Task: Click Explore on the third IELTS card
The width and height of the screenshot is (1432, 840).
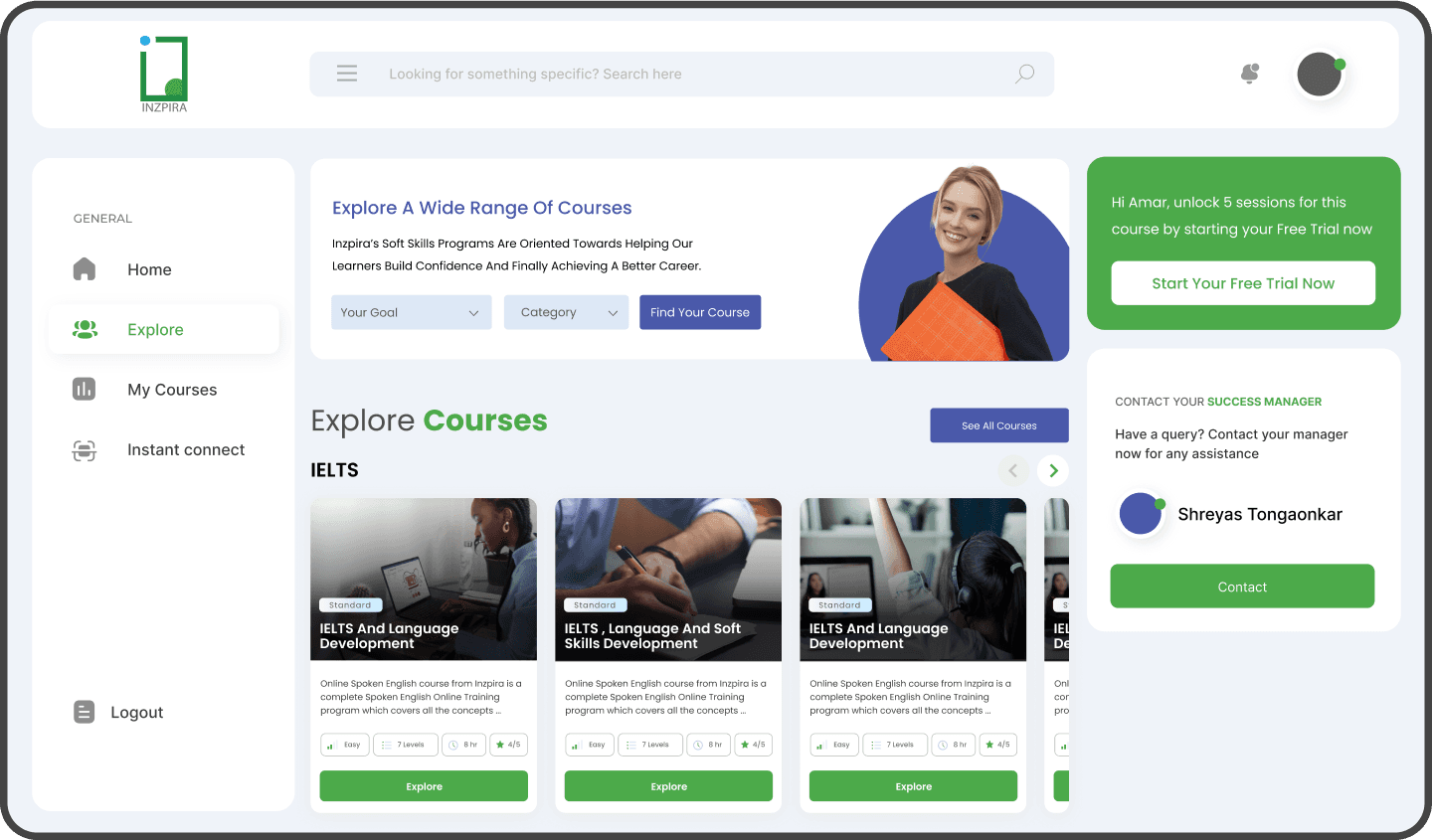Action: pyautogui.click(x=913, y=786)
